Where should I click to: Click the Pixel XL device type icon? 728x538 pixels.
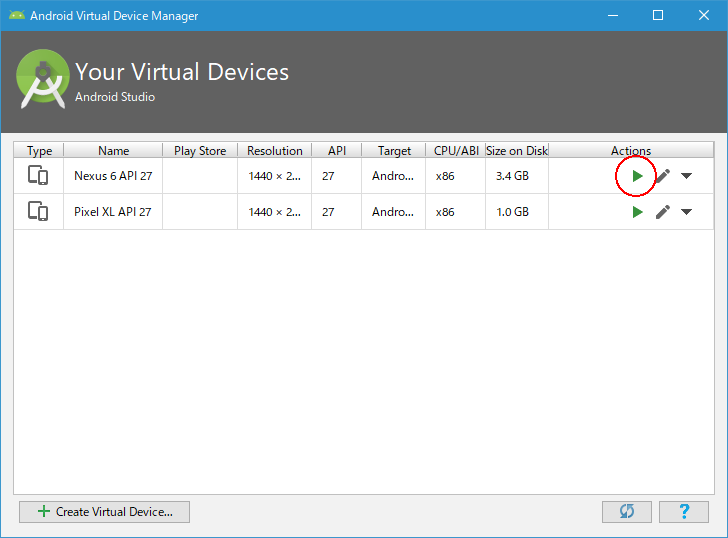click(38, 211)
